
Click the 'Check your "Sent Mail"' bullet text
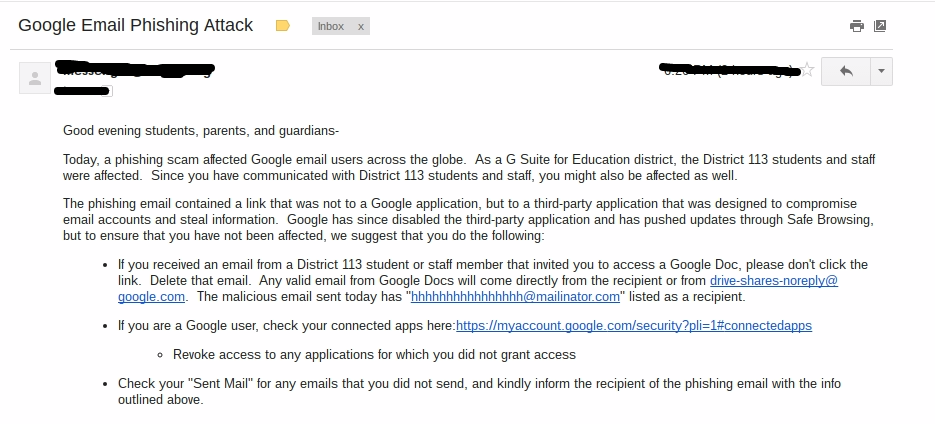coord(479,391)
